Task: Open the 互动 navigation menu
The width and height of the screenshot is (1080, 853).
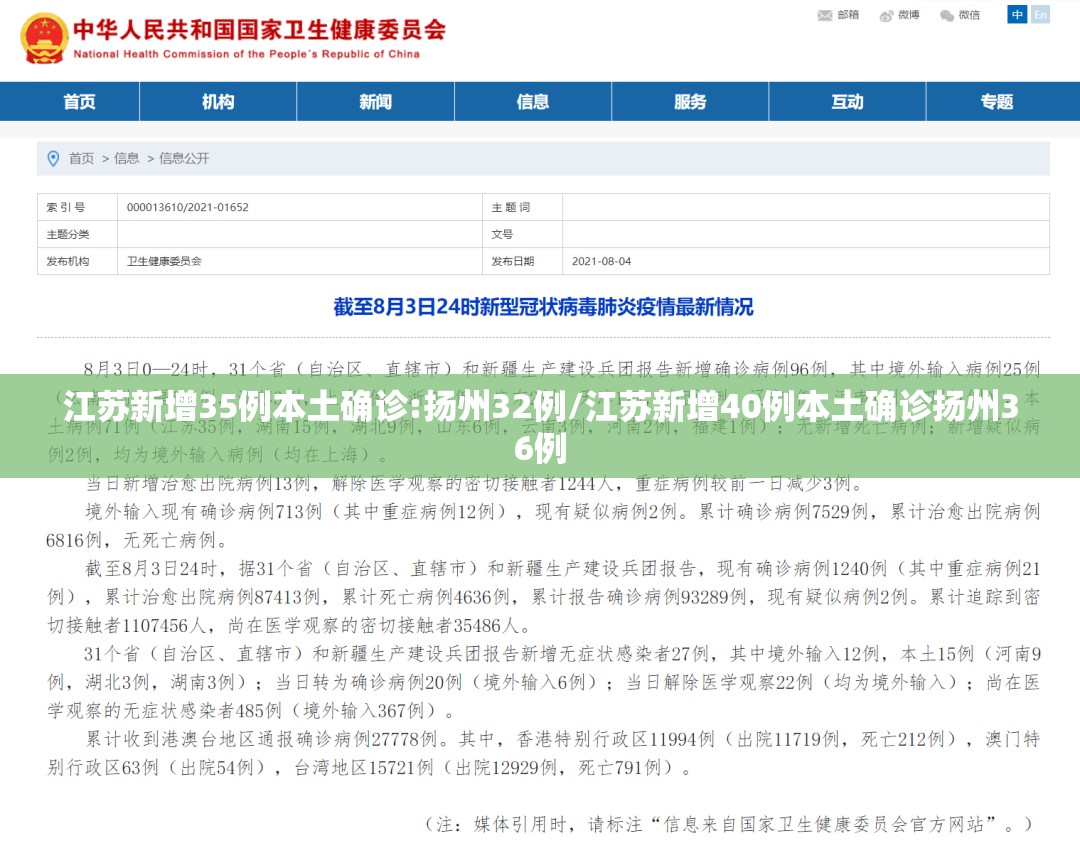Action: pyautogui.click(x=847, y=102)
